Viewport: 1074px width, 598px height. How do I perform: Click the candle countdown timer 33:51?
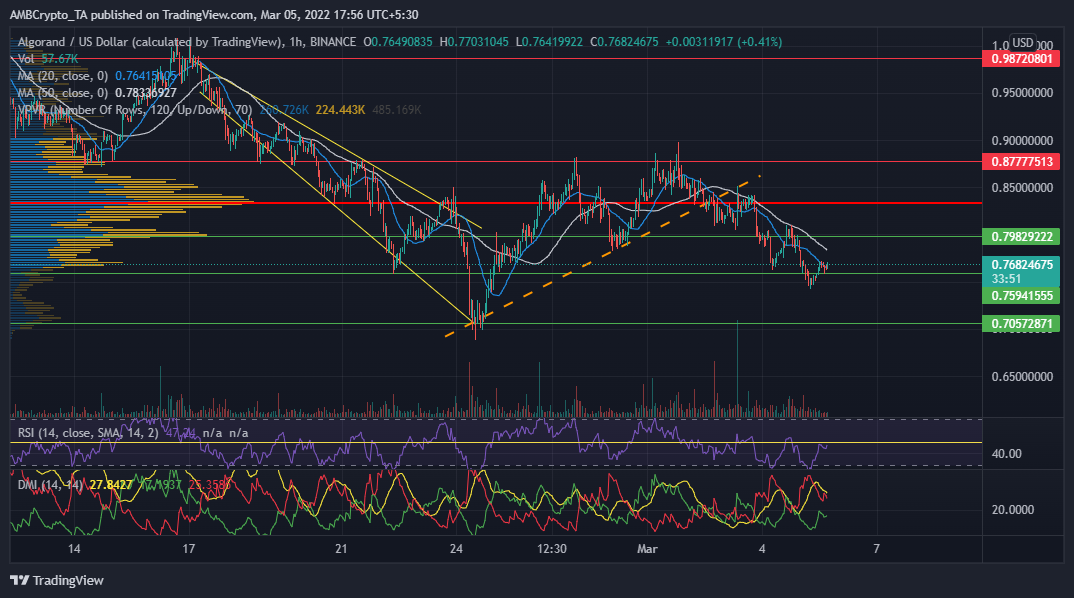click(1006, 278)
